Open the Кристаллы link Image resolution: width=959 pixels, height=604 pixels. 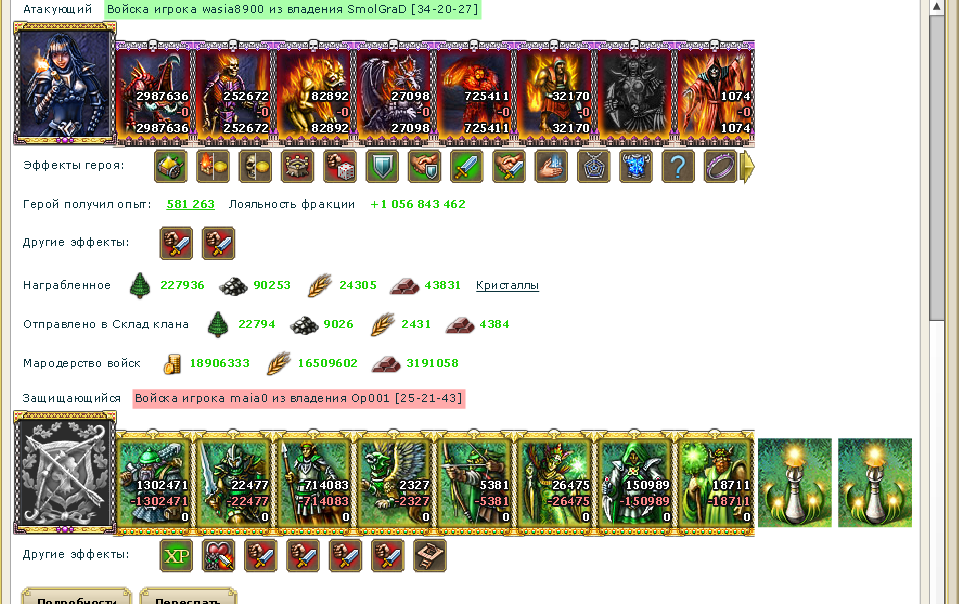[507, 285]
